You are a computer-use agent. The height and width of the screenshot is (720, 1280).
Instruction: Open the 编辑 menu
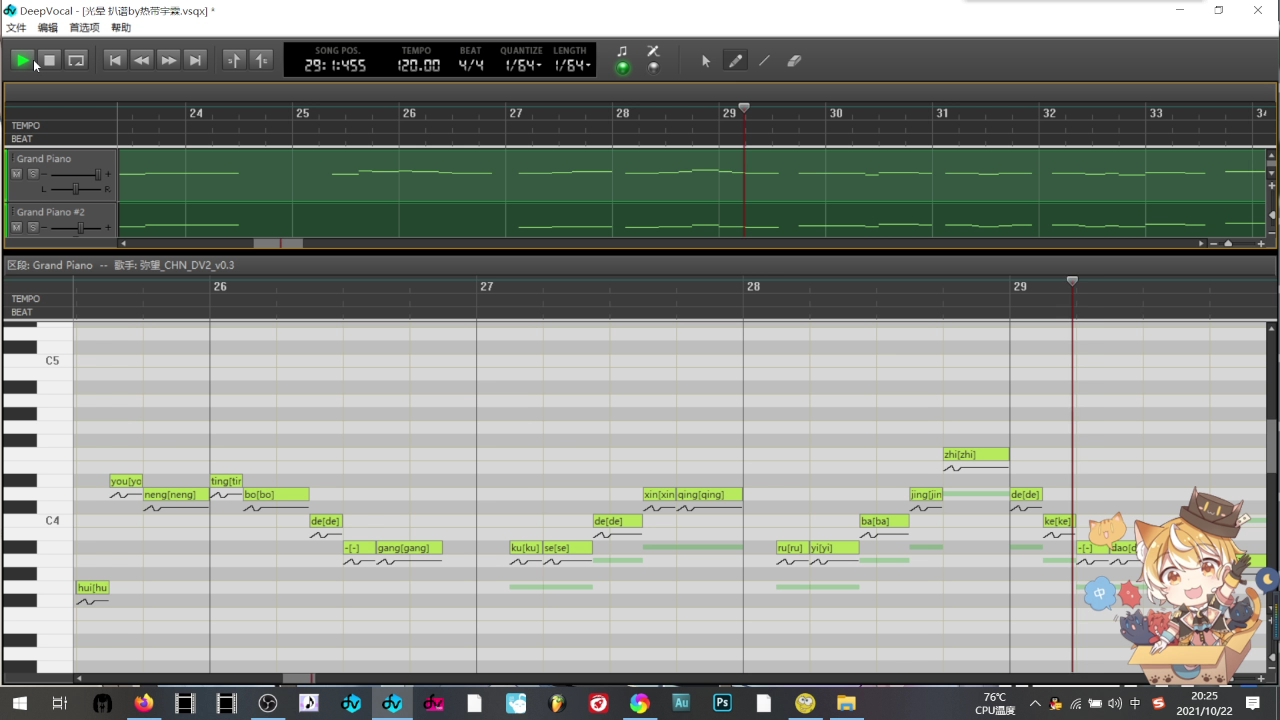point(47,28)
